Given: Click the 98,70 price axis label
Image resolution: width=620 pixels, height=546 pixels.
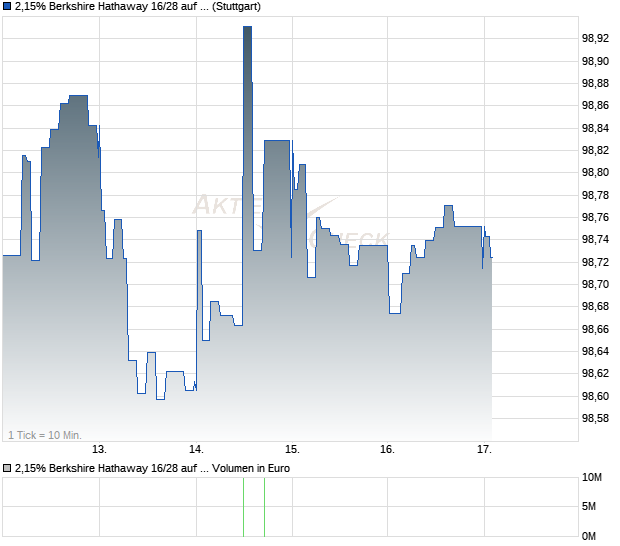Looking at the screenshot, I should (x=595, y=284).
